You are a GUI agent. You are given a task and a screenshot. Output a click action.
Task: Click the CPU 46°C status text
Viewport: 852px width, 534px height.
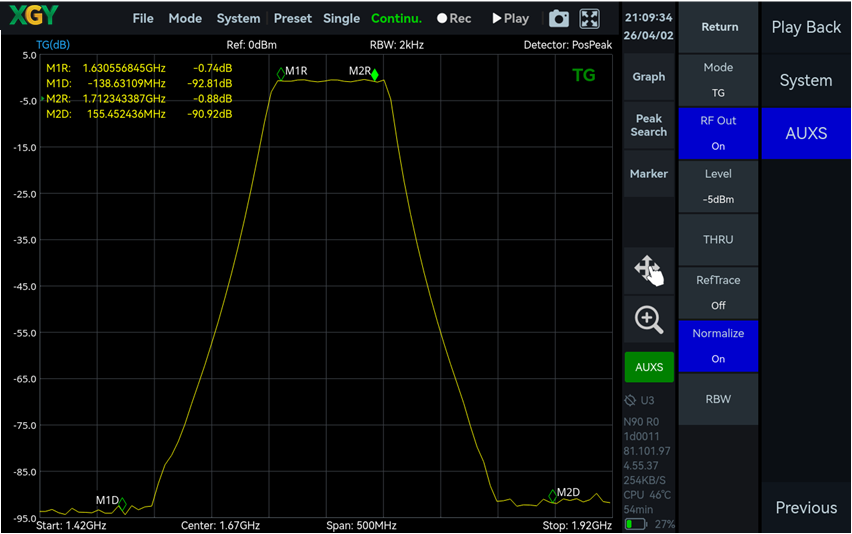click(x=647, y=495)
